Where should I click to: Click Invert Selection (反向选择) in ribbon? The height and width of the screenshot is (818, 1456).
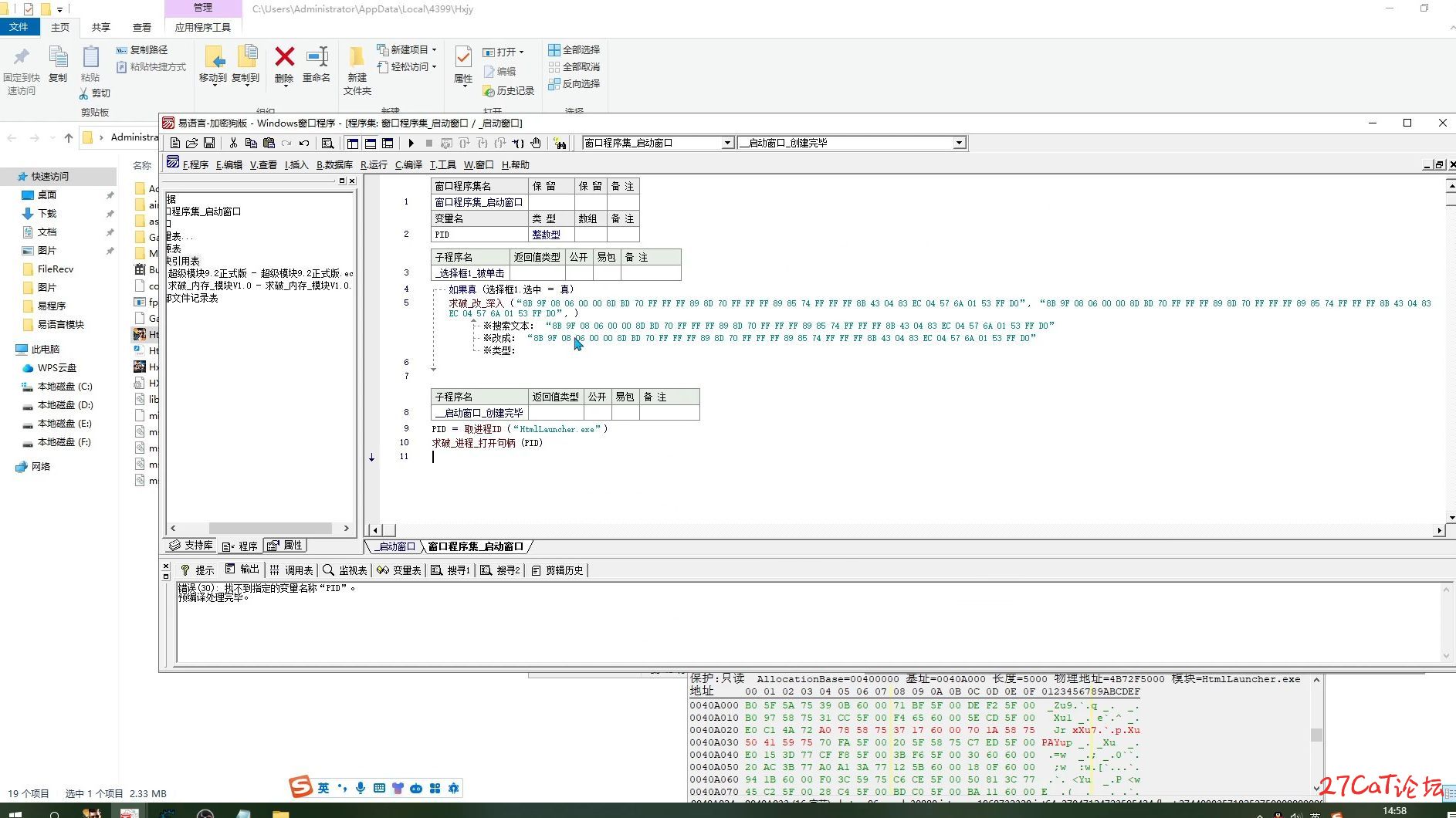tap(574, 83)
